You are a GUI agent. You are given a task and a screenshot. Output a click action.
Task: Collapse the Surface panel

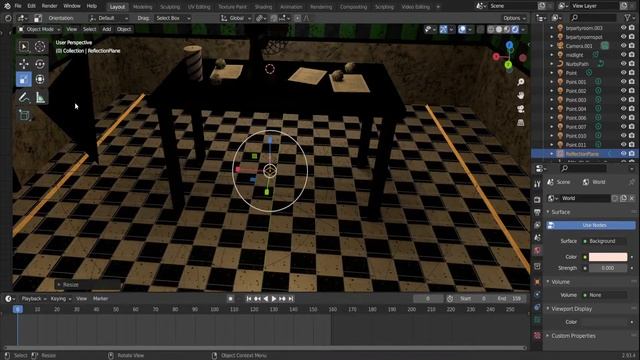(561, 212)
